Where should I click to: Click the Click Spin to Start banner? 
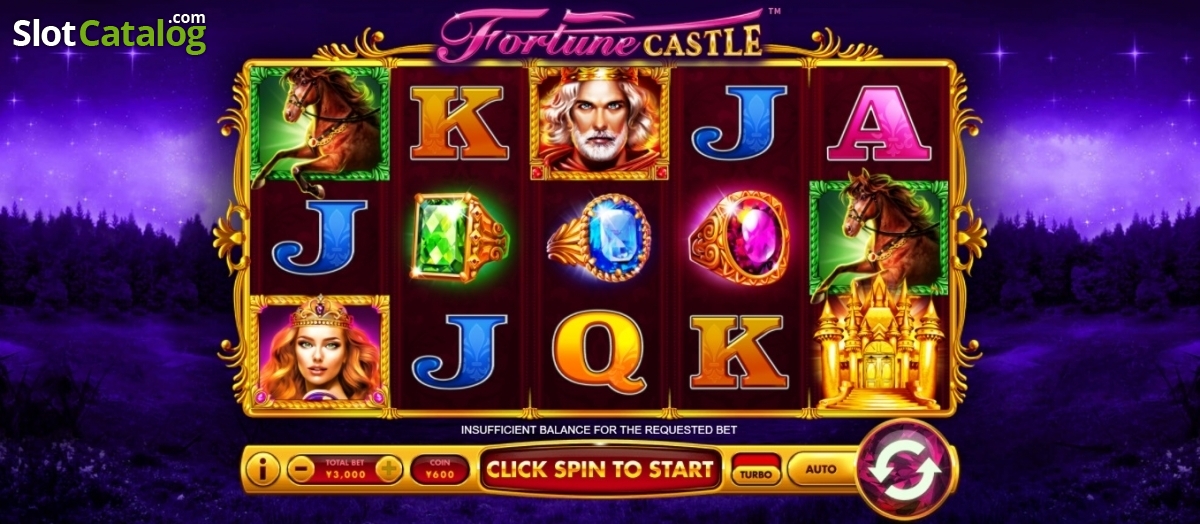coord(600,469)
